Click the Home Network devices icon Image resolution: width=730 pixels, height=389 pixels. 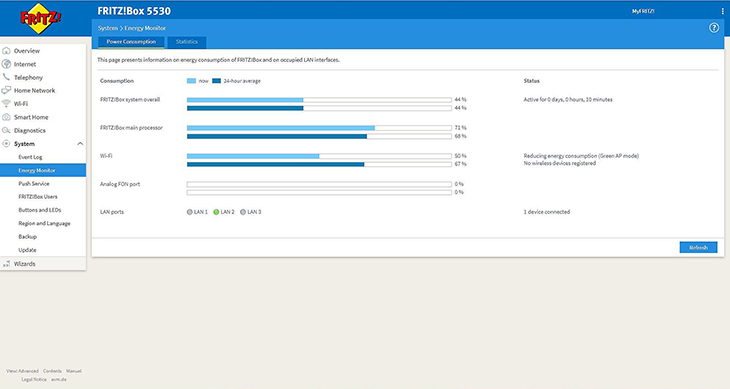coord(6,90)
